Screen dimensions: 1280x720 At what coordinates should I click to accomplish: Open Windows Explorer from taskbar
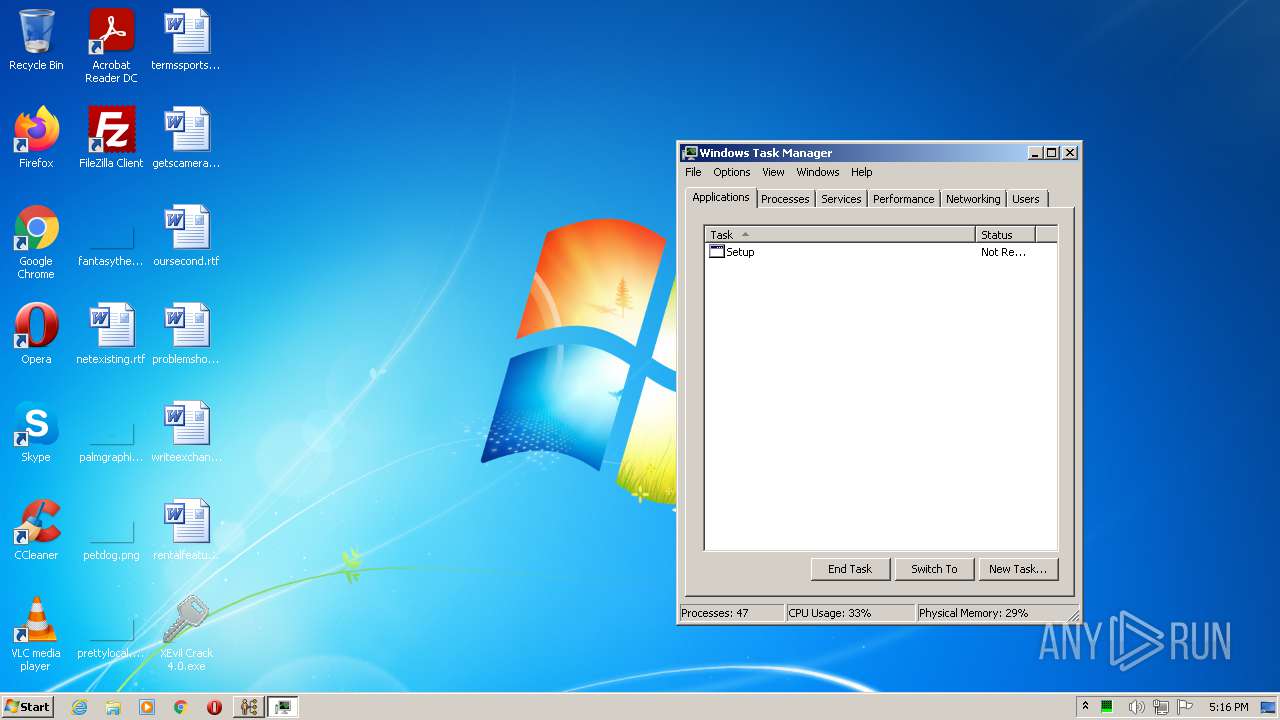tap(113, 707)
